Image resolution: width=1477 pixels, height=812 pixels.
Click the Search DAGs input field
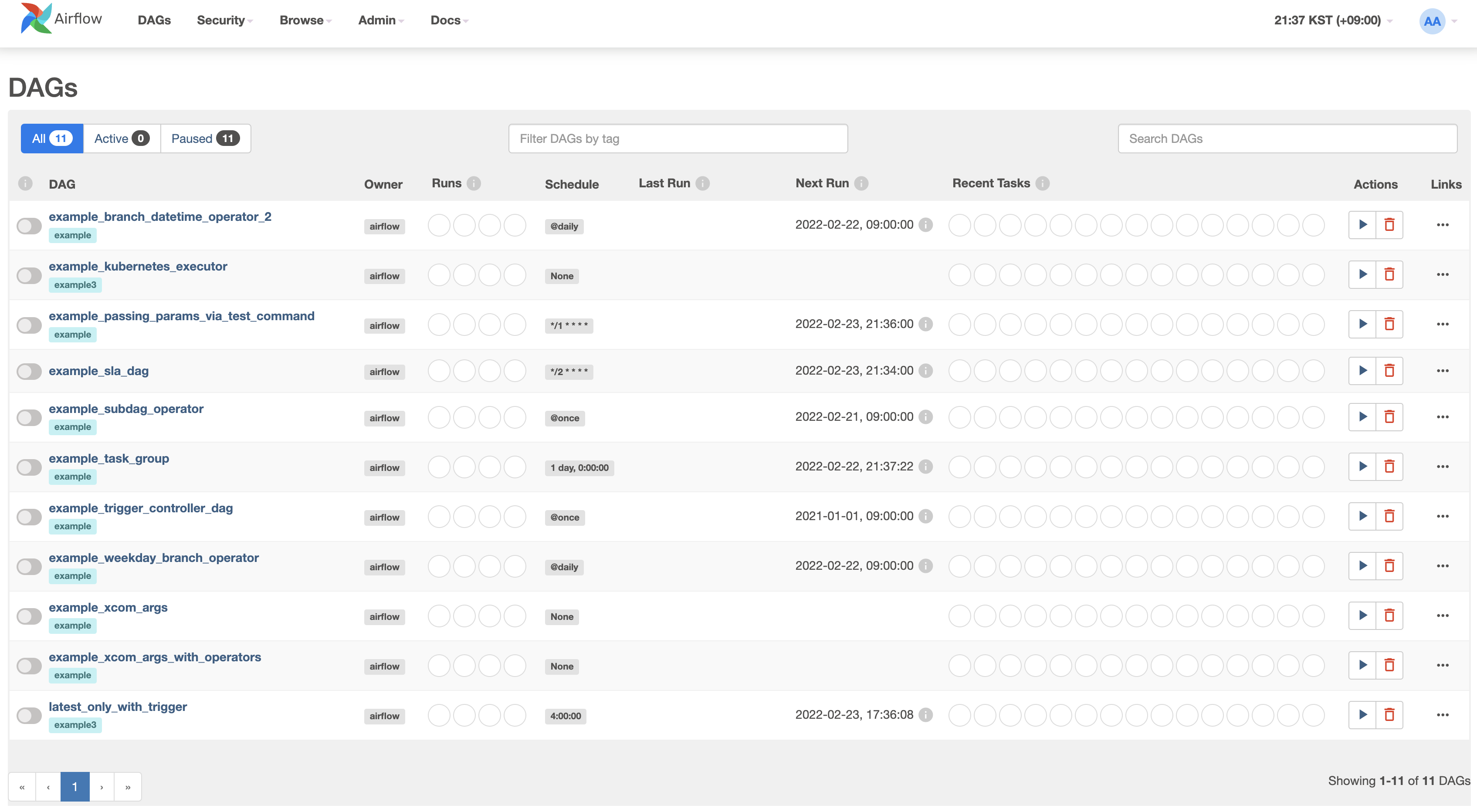pos(1287,139)
